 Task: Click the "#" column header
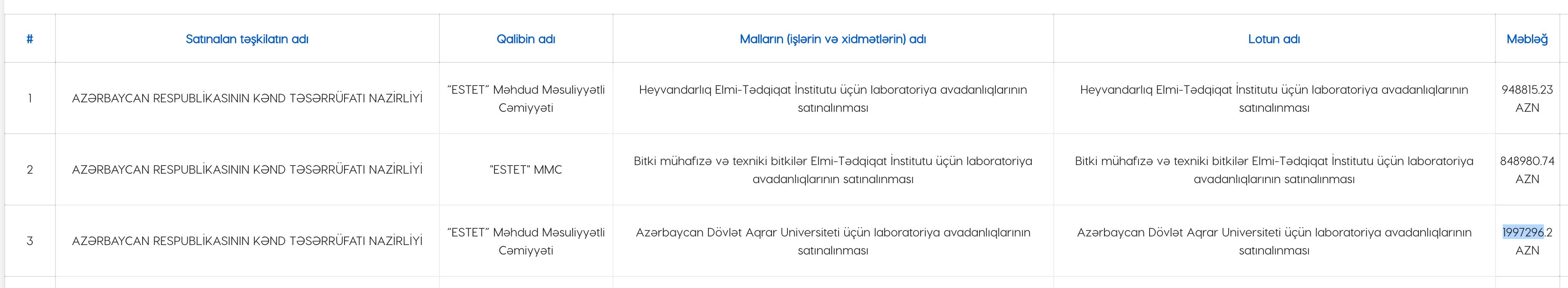(30, 39)
